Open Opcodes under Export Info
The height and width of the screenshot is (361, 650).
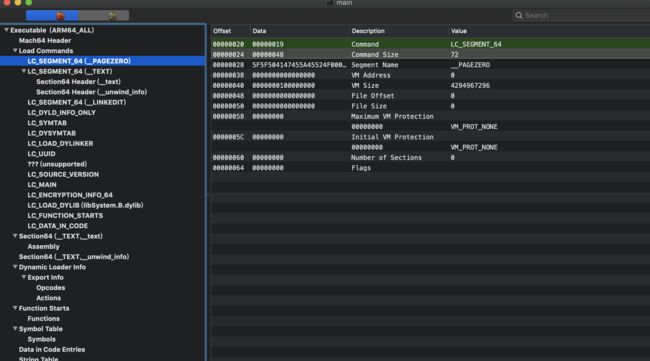(51, 288)
